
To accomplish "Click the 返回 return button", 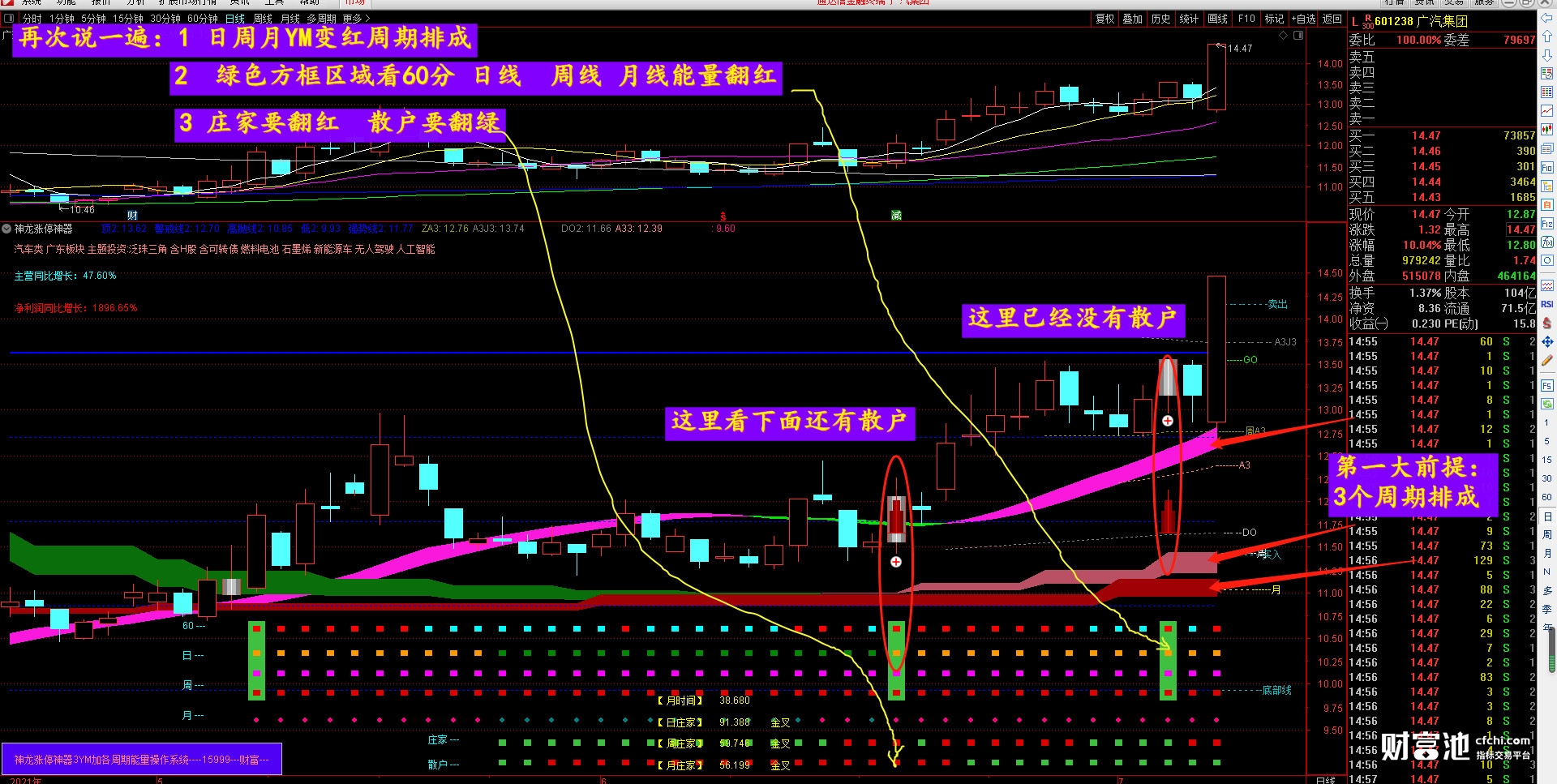I will [x=1332, y=19].
